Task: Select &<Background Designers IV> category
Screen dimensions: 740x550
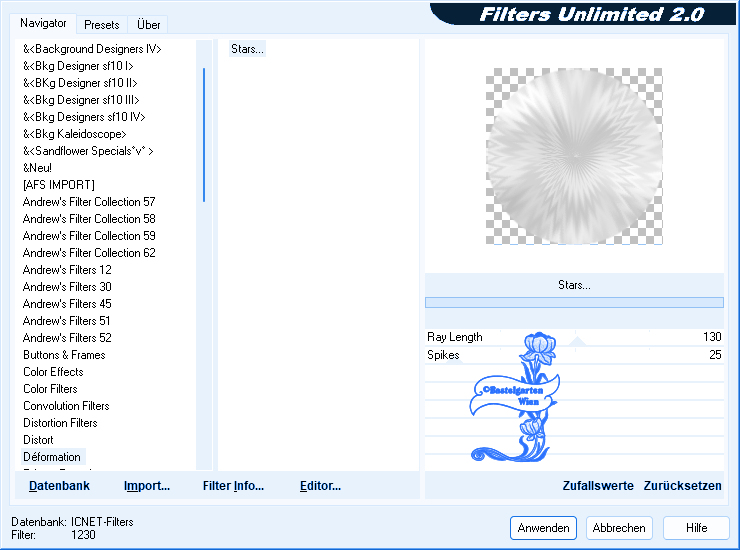Action: 92,49
